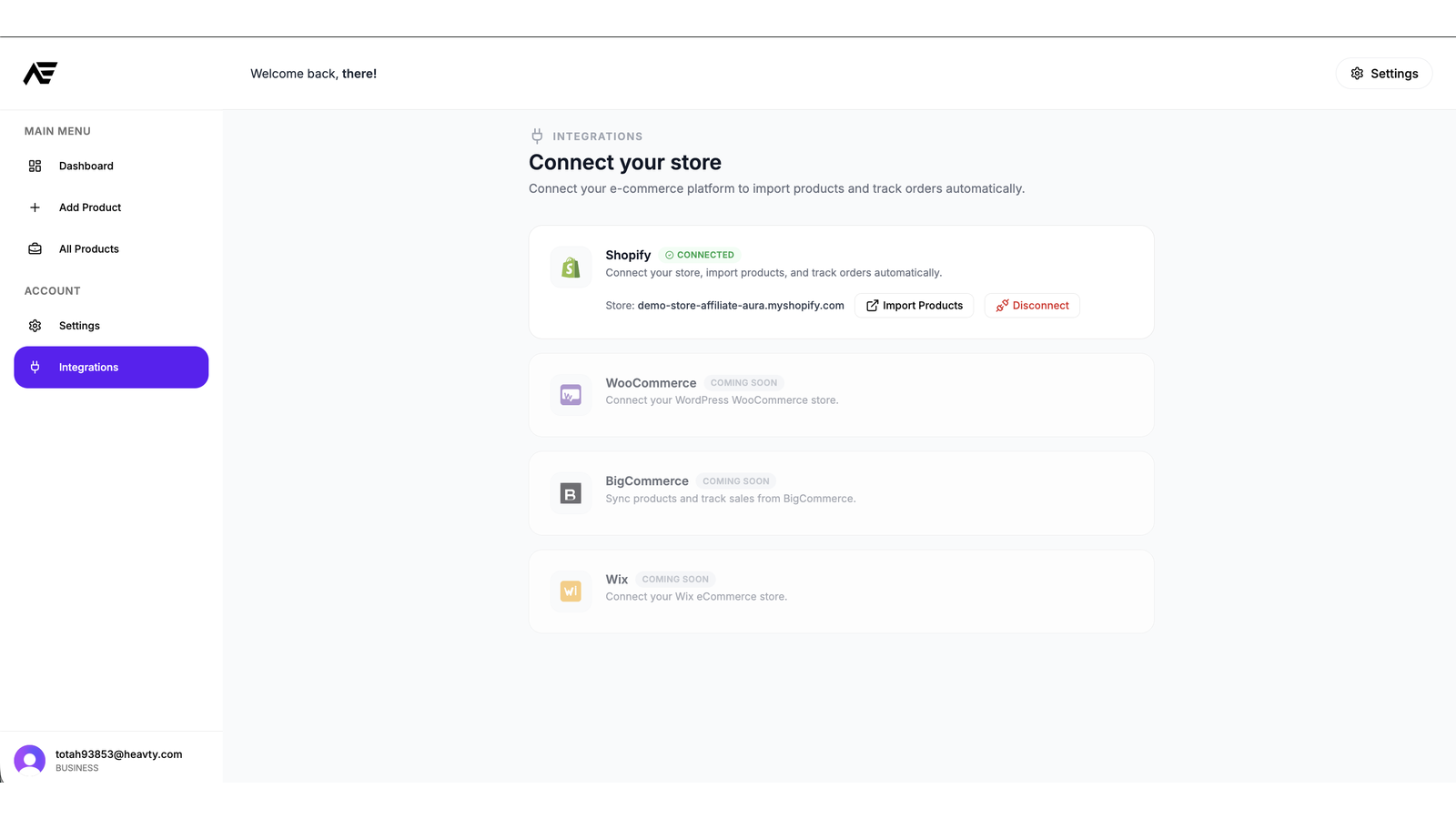
Task: Click the external link icon in Import Products
Action: [872, 306]
